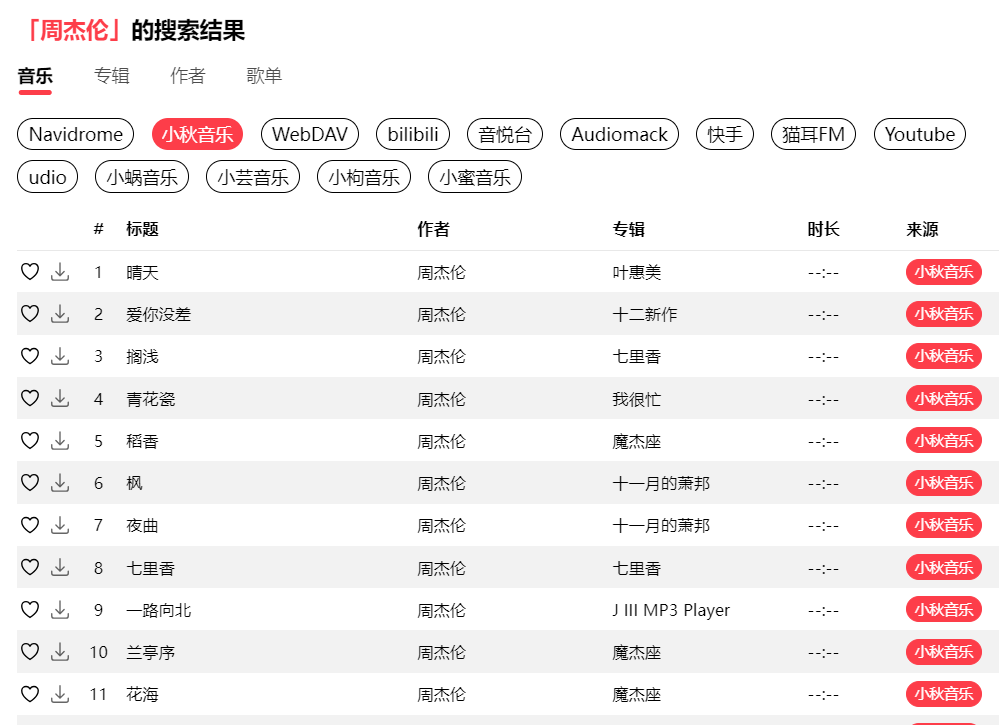Image resolution: width=999 pixels, height=725 pixels.
Task: Like the song 搁浅 with heart icon
Action: (30, 356)
